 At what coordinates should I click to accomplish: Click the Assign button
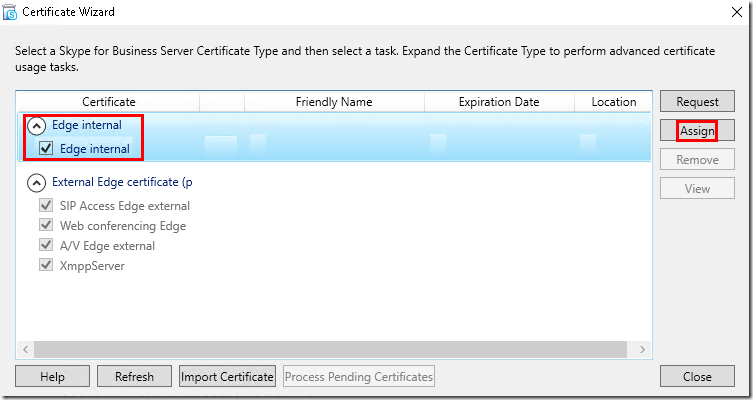coord(697,130)
